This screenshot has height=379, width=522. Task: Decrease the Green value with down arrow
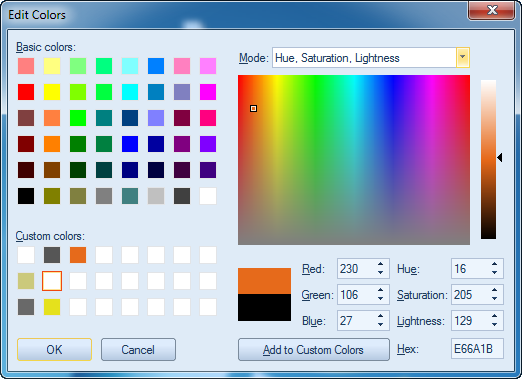tap(381, 299)
